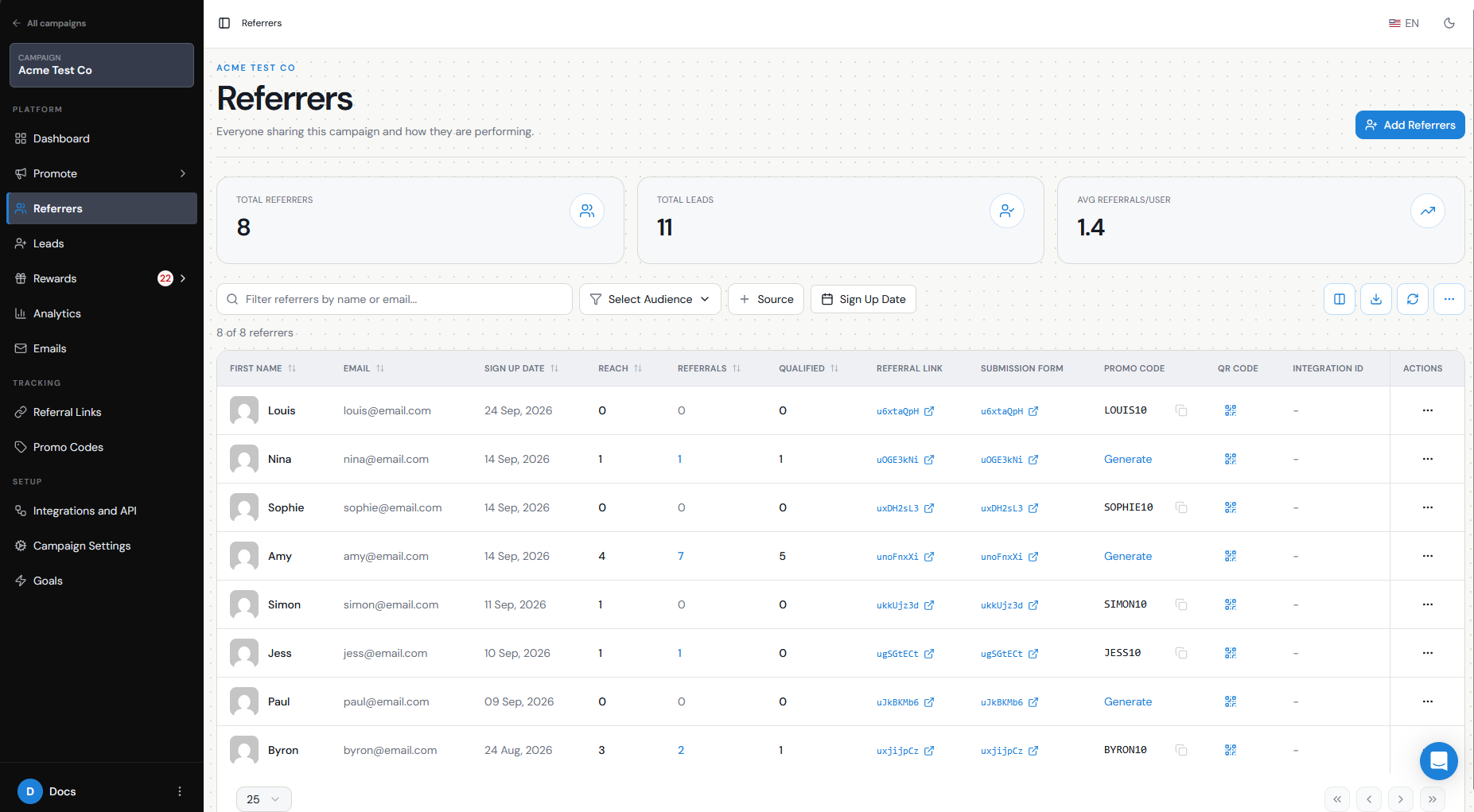The image size is (1474, 812).
Task: Generate promo code for Nina
Action: pos(1128,459)
